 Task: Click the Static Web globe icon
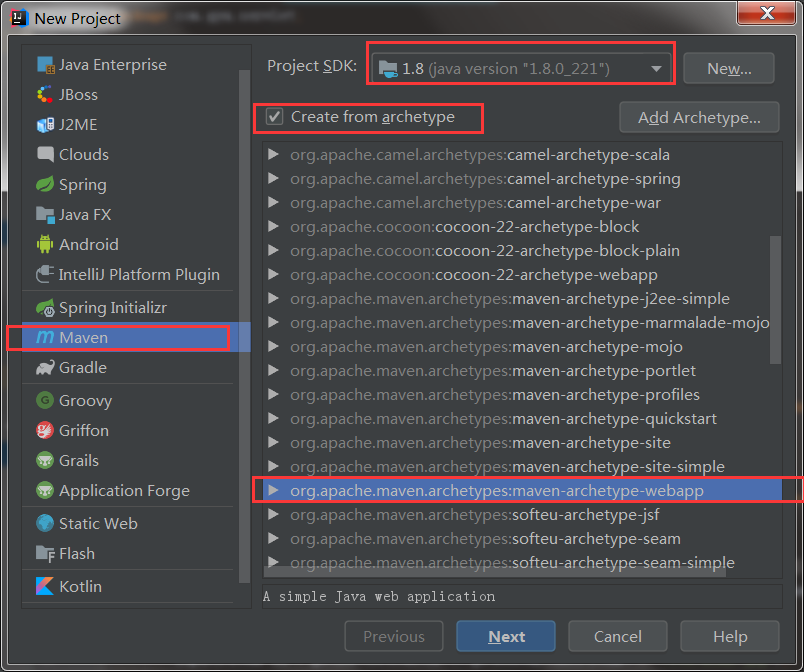point(45,523)
